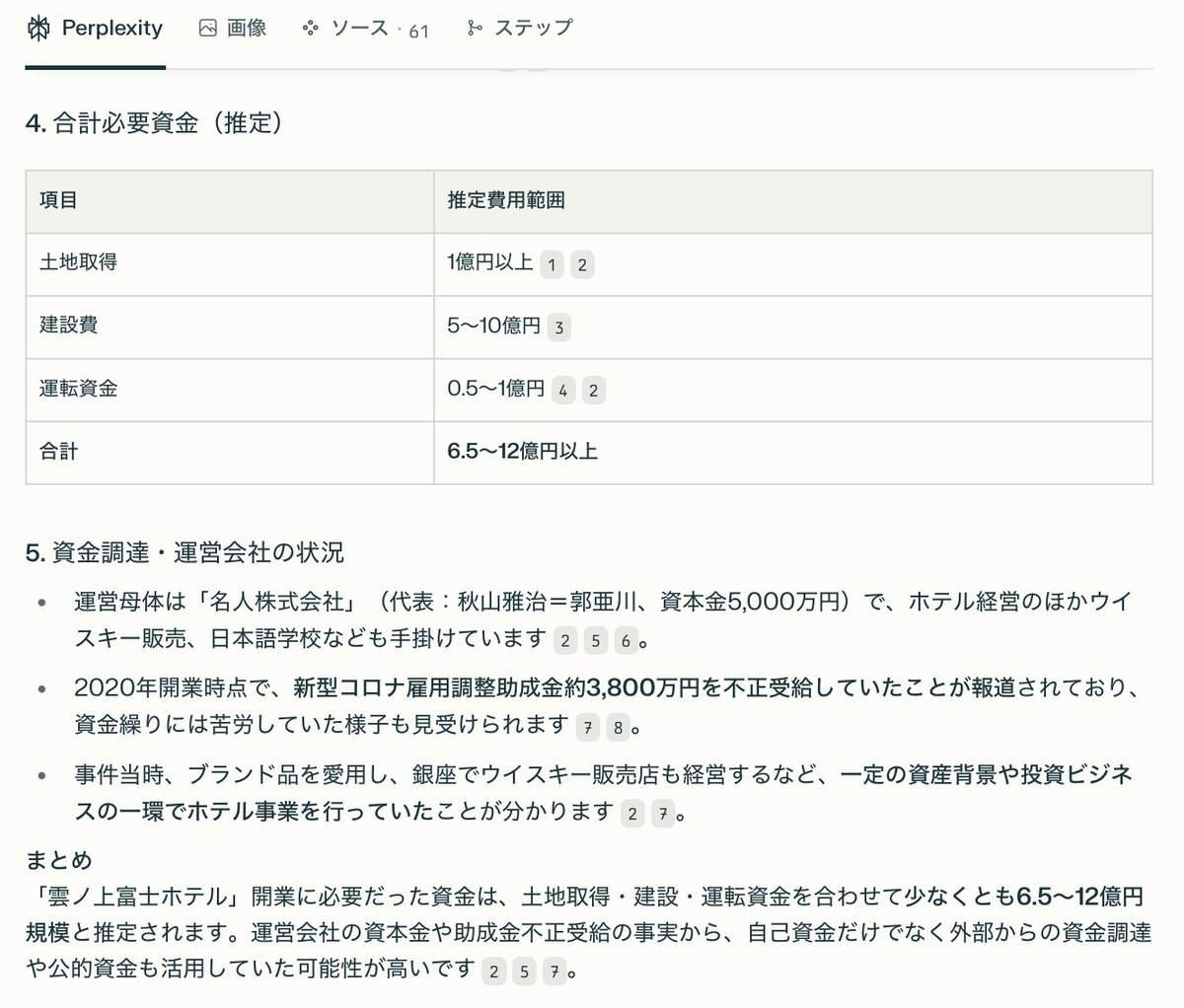The height and width of the screenshot is (1008, 1184).
Task: Click the Perplexity logo icon
Action: pos(38,29)
